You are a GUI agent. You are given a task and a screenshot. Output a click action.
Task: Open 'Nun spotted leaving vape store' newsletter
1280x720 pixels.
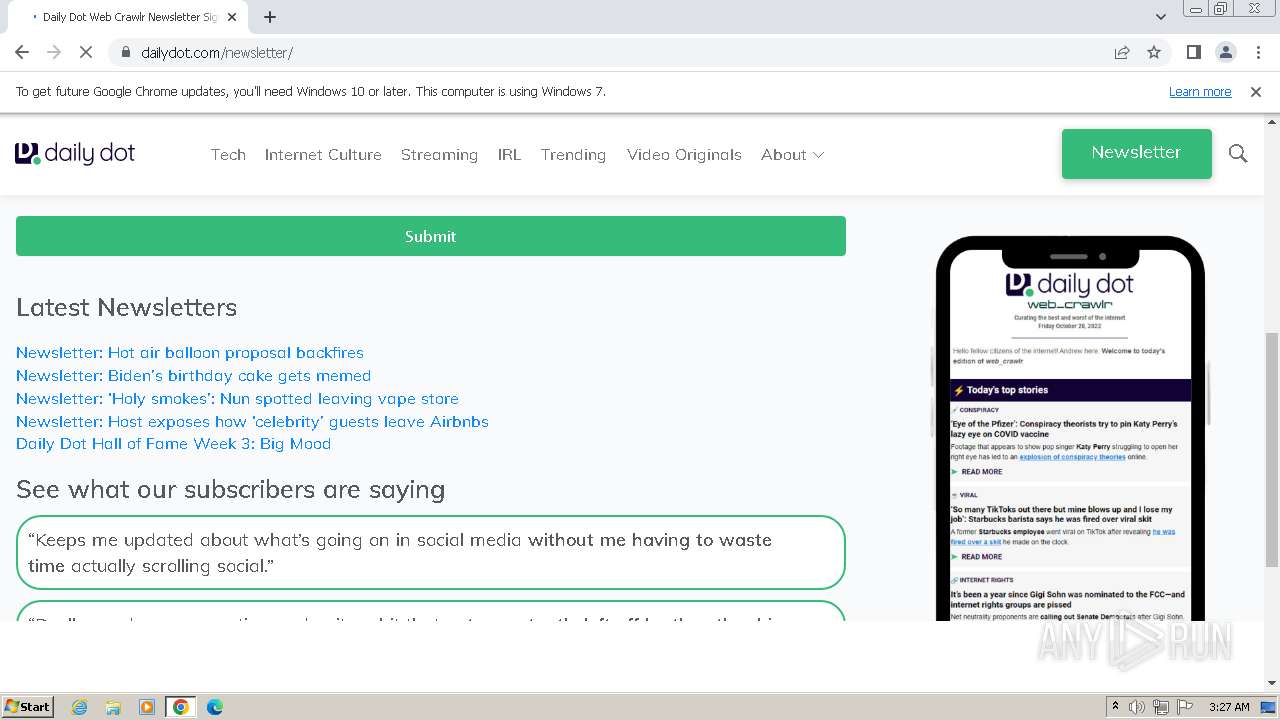click(x=237, y=398)
